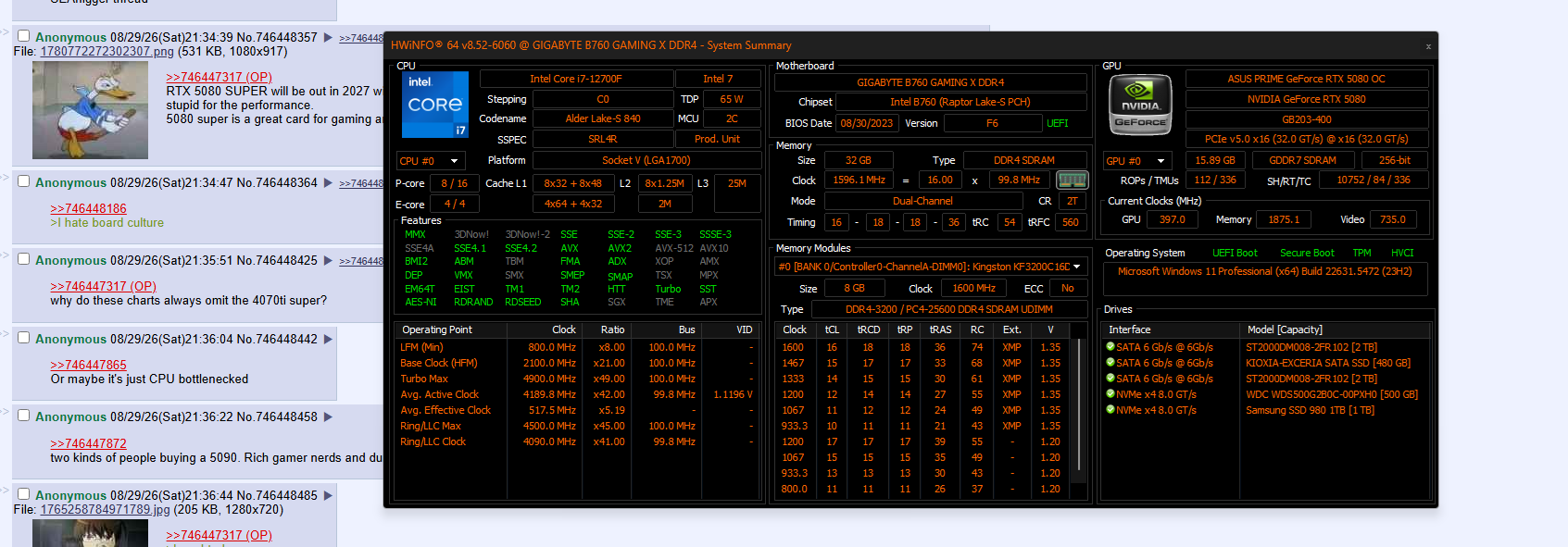Follow quote link >>746447865
This screenshot has width=1568, height=547.
pyautogui.click(x=88, y=366)
